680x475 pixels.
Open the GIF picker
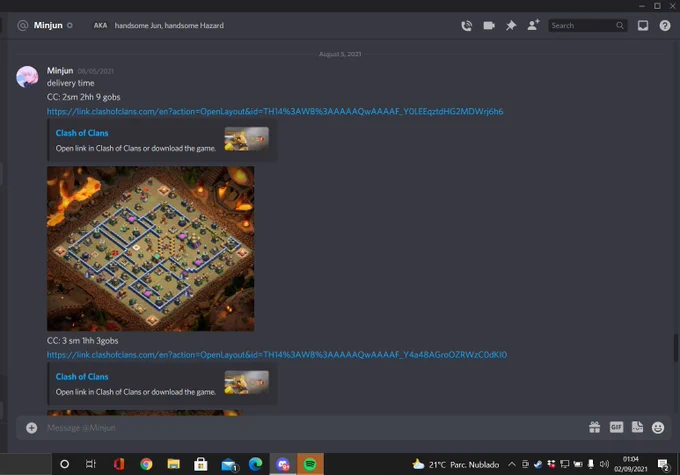click(616, 427)
